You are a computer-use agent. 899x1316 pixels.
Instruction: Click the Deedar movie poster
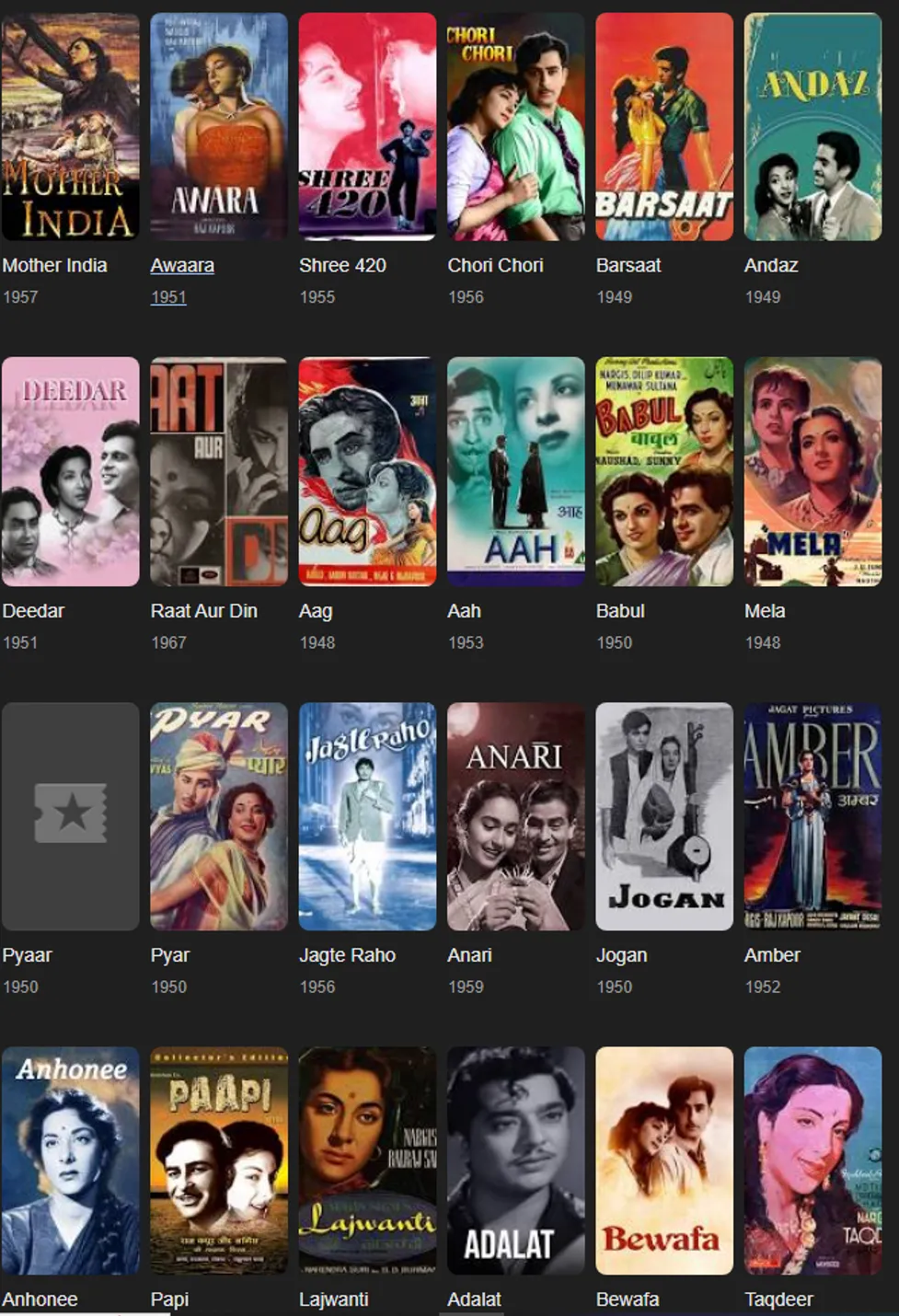click(71, 471)
